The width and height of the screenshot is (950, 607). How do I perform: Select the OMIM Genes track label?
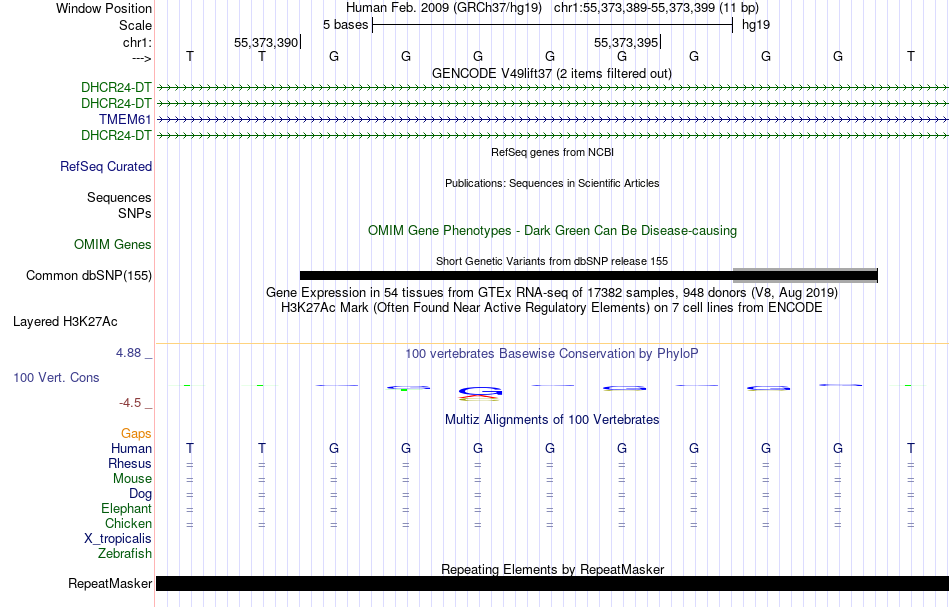click(113, 244)
